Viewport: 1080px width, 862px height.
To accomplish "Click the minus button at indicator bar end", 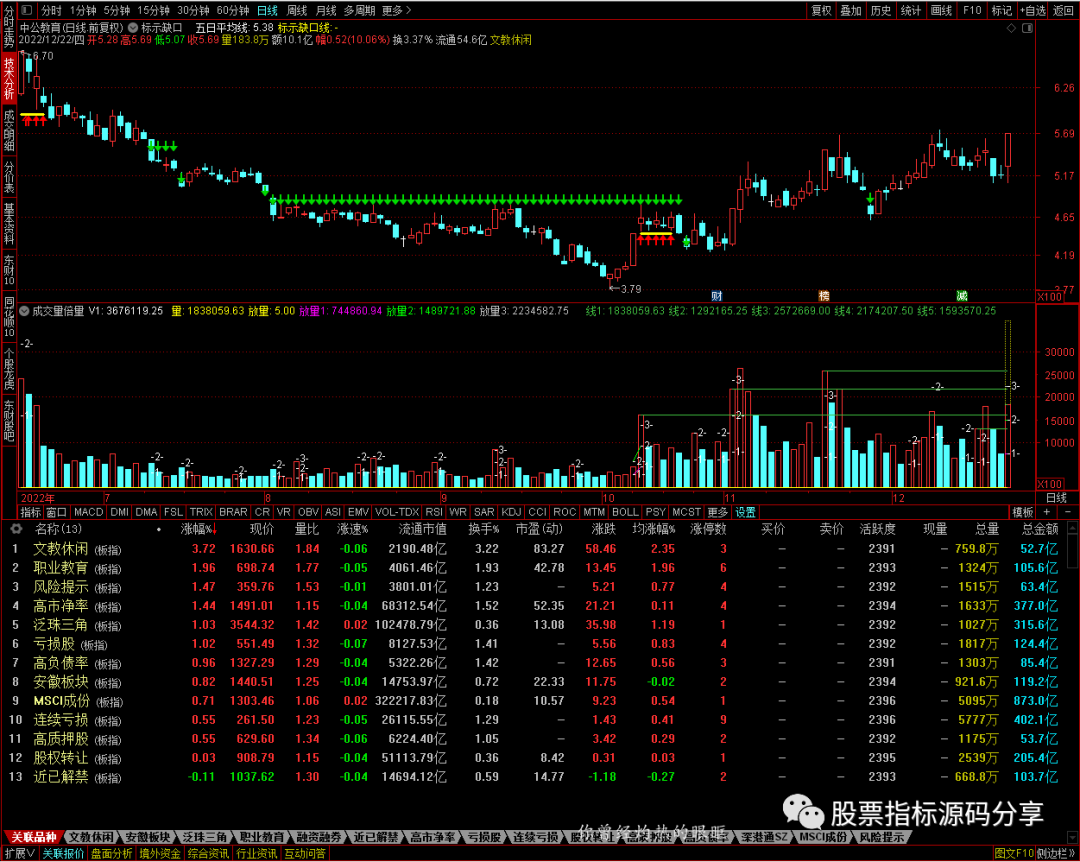I will (x=1069, y=512).
